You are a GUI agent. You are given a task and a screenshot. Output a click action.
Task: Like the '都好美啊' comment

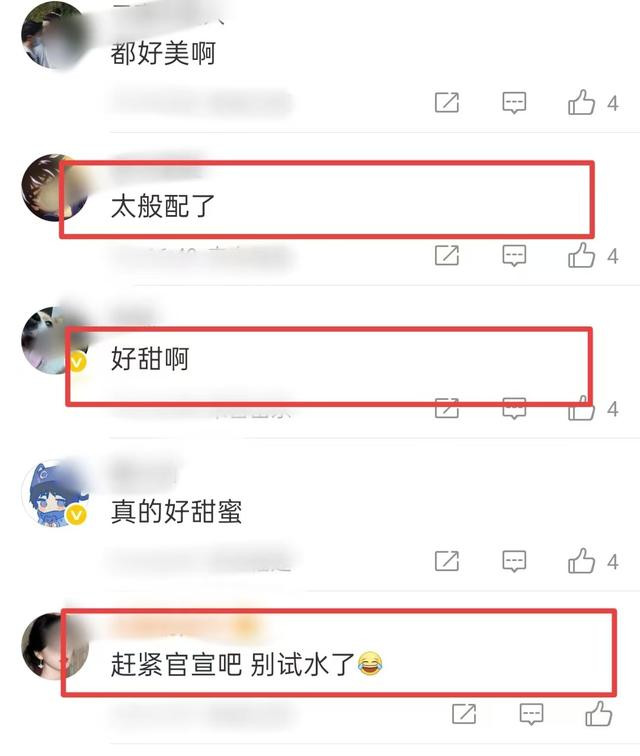[581, 102]
